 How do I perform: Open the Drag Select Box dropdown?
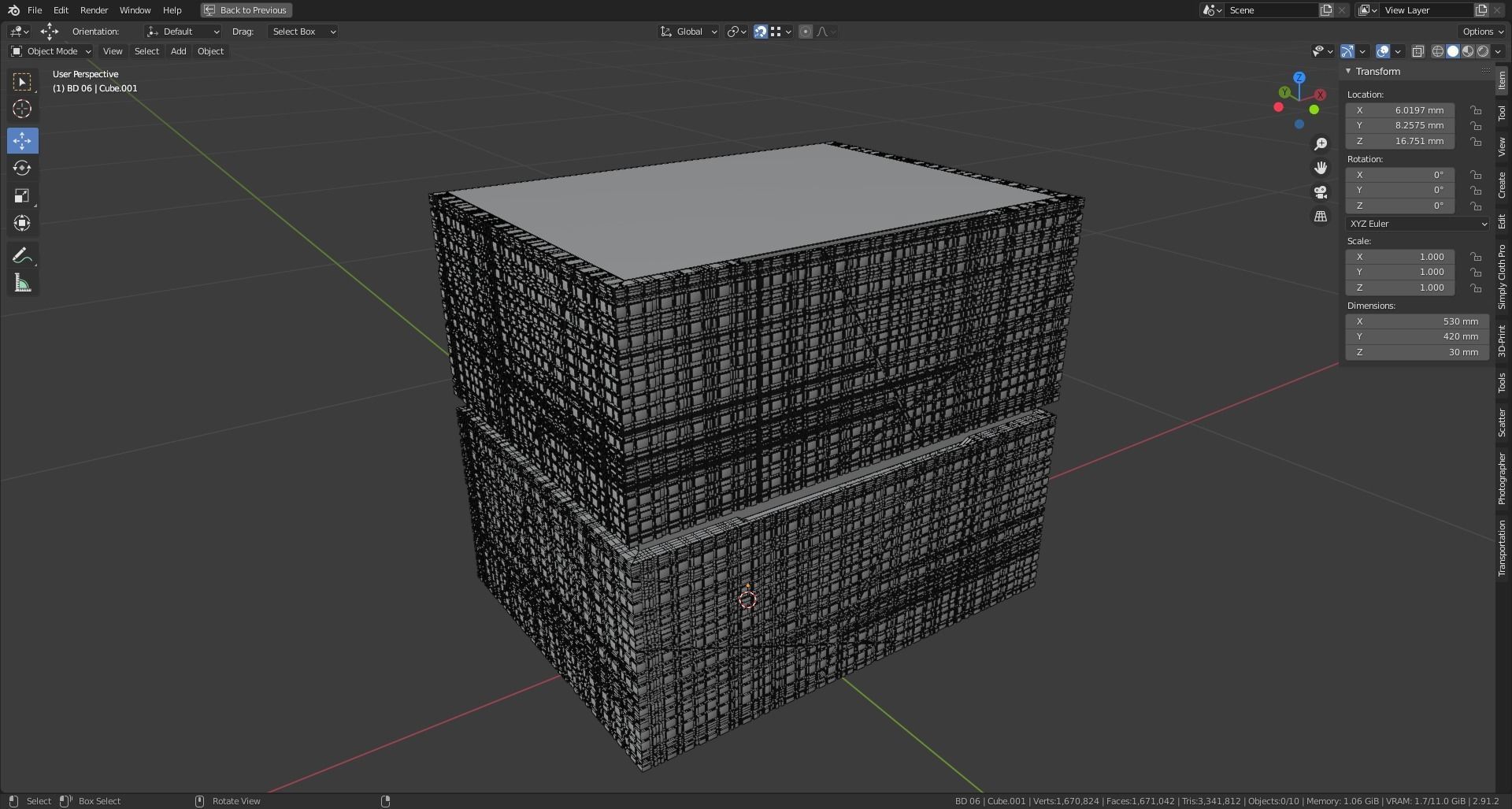(x=303, y=32)
